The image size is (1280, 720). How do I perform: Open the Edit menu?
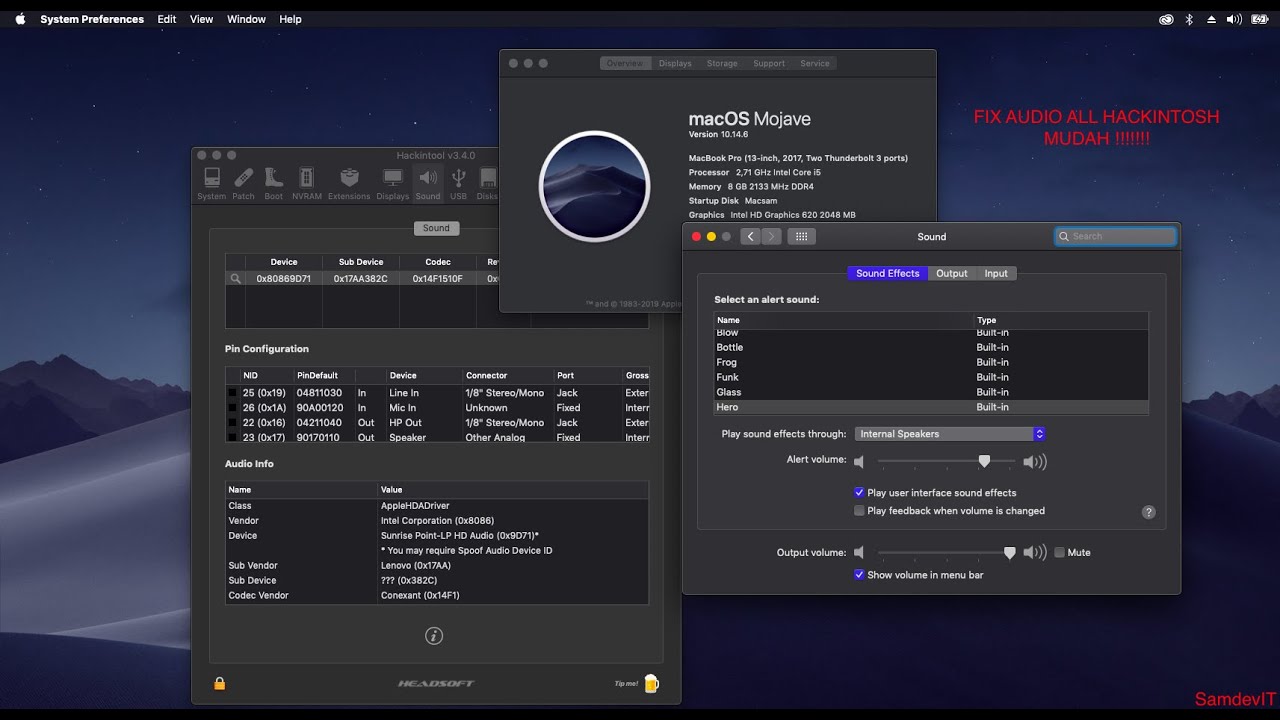pyautogui.click(x=167, y=19)
